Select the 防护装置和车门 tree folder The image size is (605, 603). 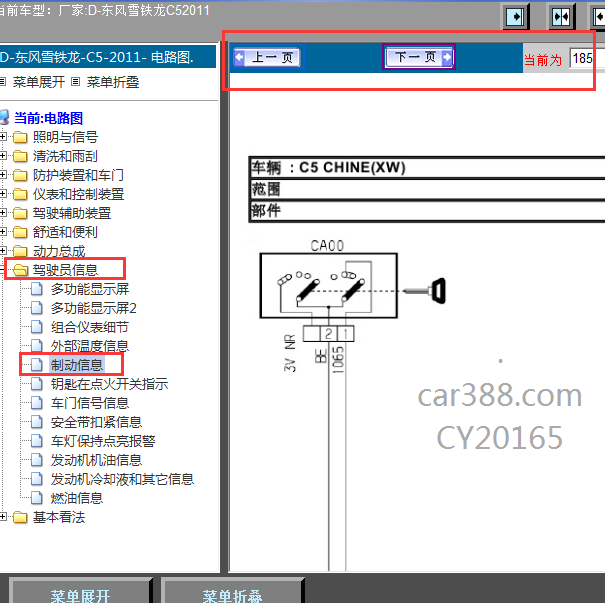pos(78,175)
